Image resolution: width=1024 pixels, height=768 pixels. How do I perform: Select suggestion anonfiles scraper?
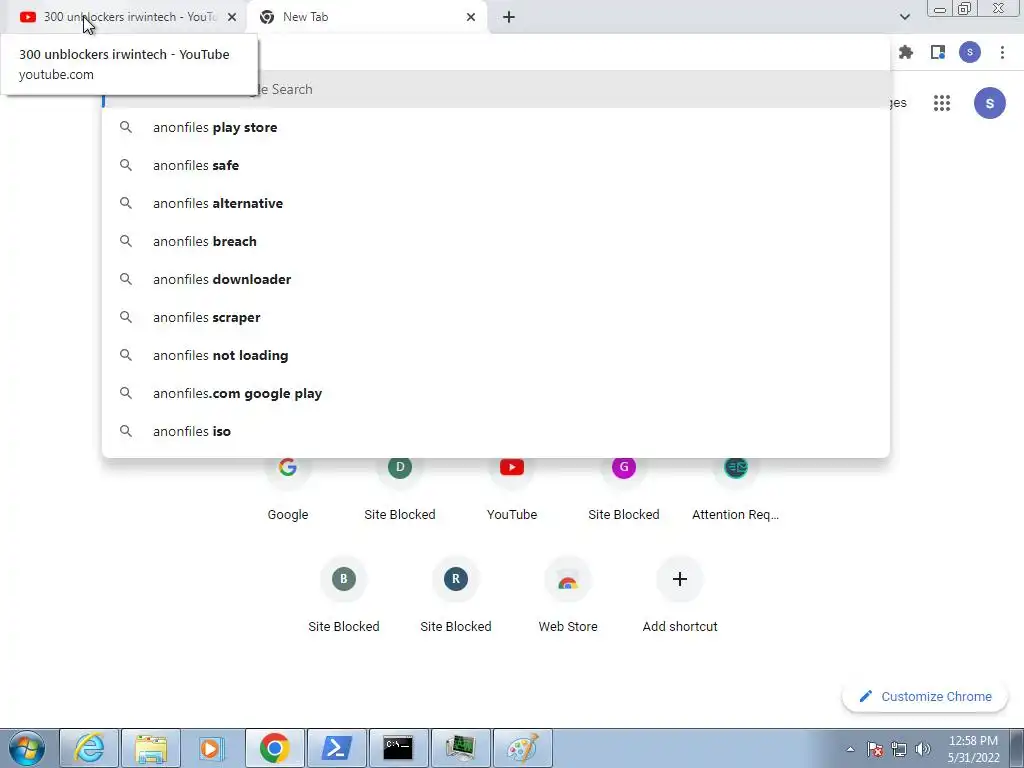[x=496, y=317]
